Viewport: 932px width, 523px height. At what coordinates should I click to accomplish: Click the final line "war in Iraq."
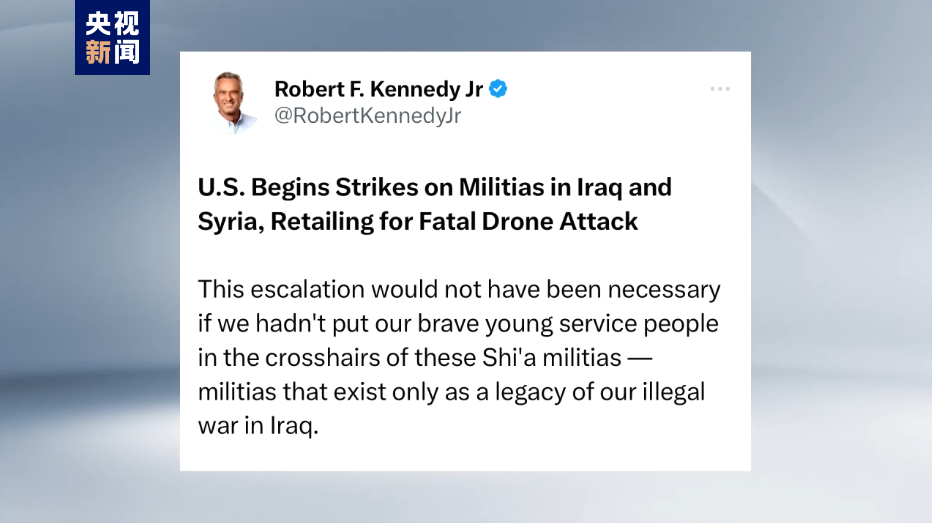click(x=257, y=425)
